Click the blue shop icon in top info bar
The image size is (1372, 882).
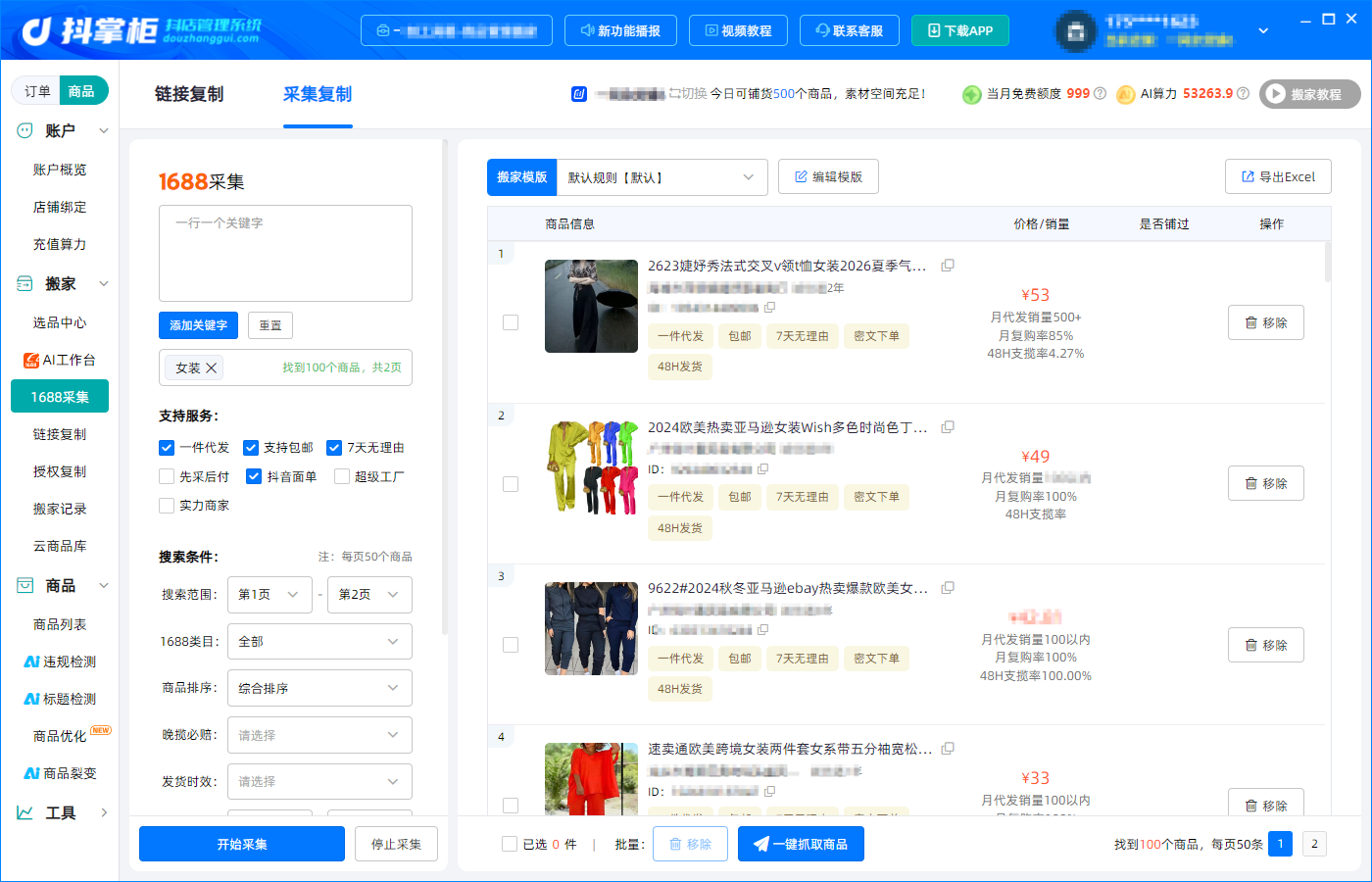coord(579,94)
